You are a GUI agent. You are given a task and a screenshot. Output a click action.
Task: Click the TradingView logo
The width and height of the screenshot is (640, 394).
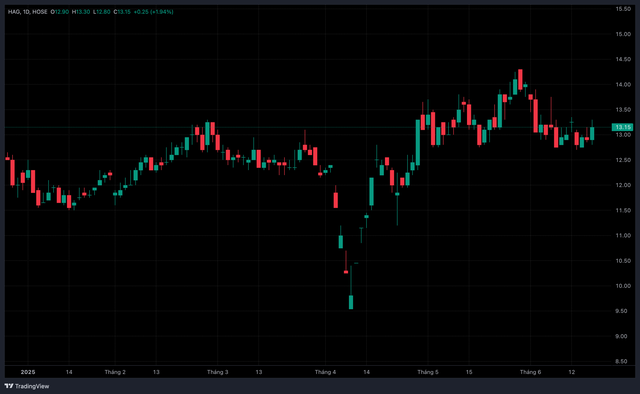click(x=27, y=386)
